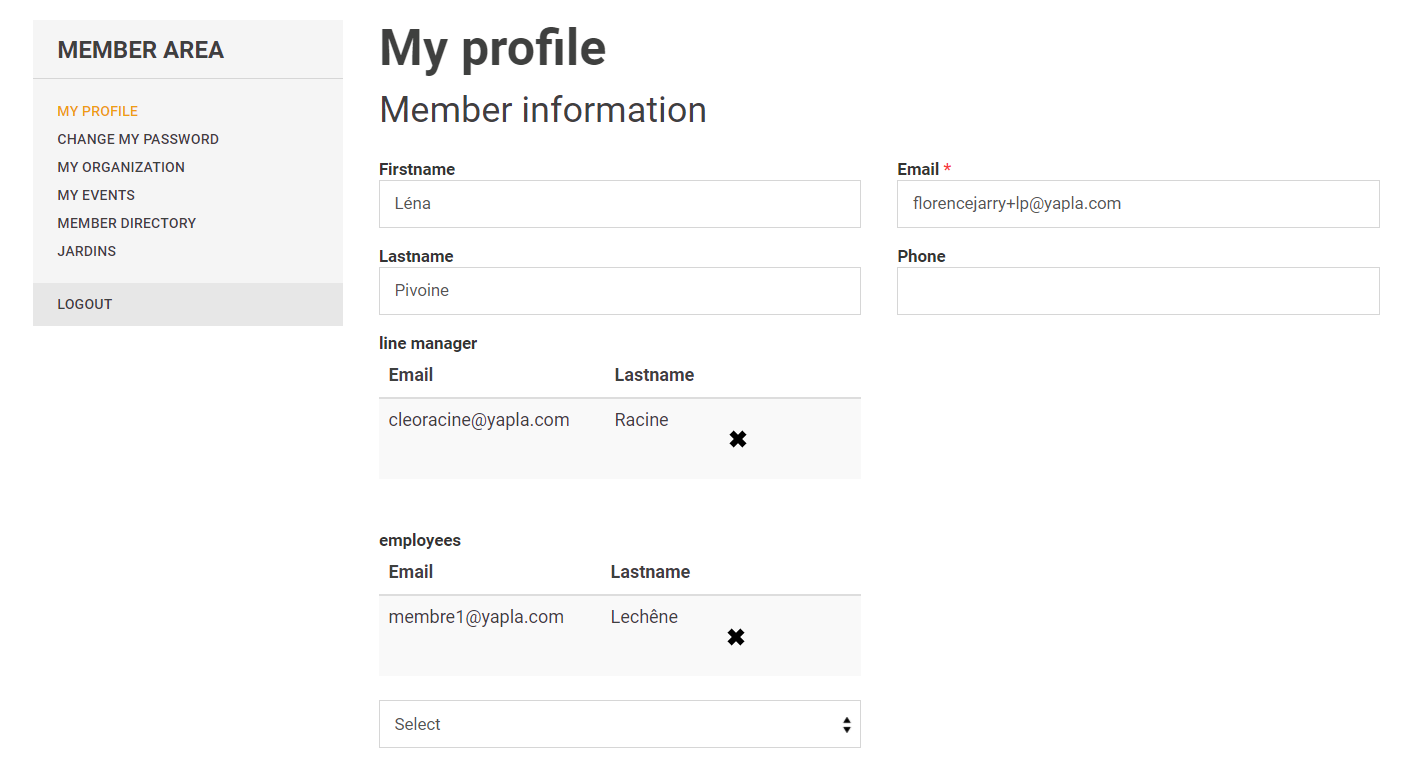Viewport: 1425px width, 774px height.
Task: Select Jardins in the member menu
Action: click(x=87, y=251)
